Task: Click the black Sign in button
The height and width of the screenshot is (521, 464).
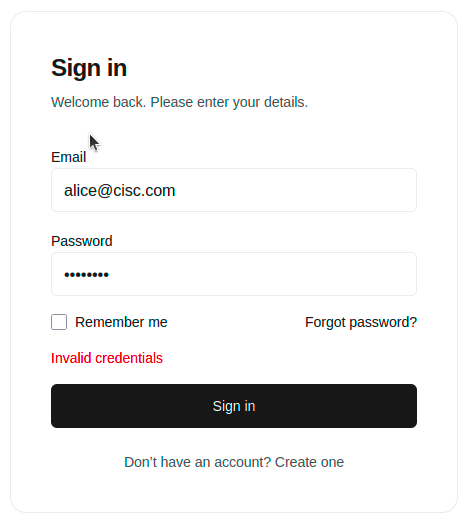Action: (234, 406)
